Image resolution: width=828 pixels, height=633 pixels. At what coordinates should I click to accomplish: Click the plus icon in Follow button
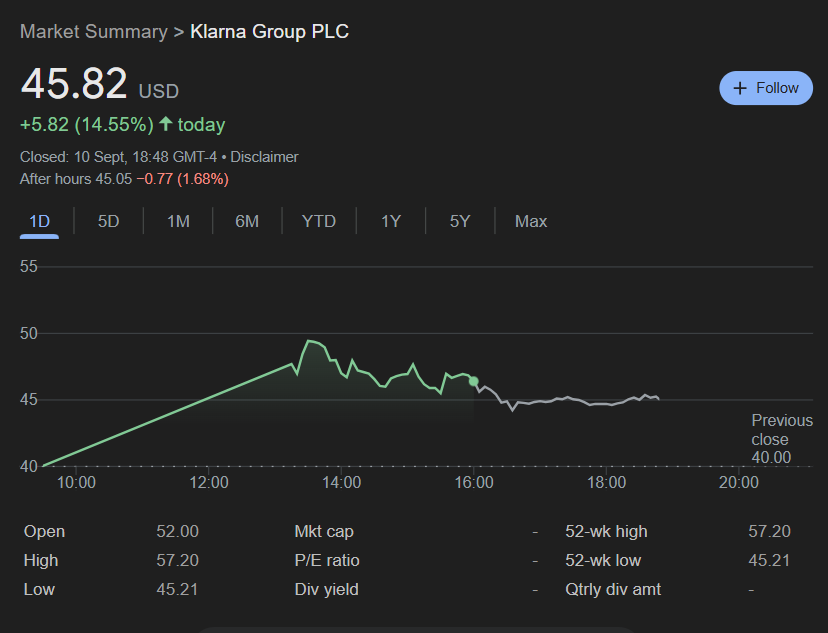click(740, 88)
